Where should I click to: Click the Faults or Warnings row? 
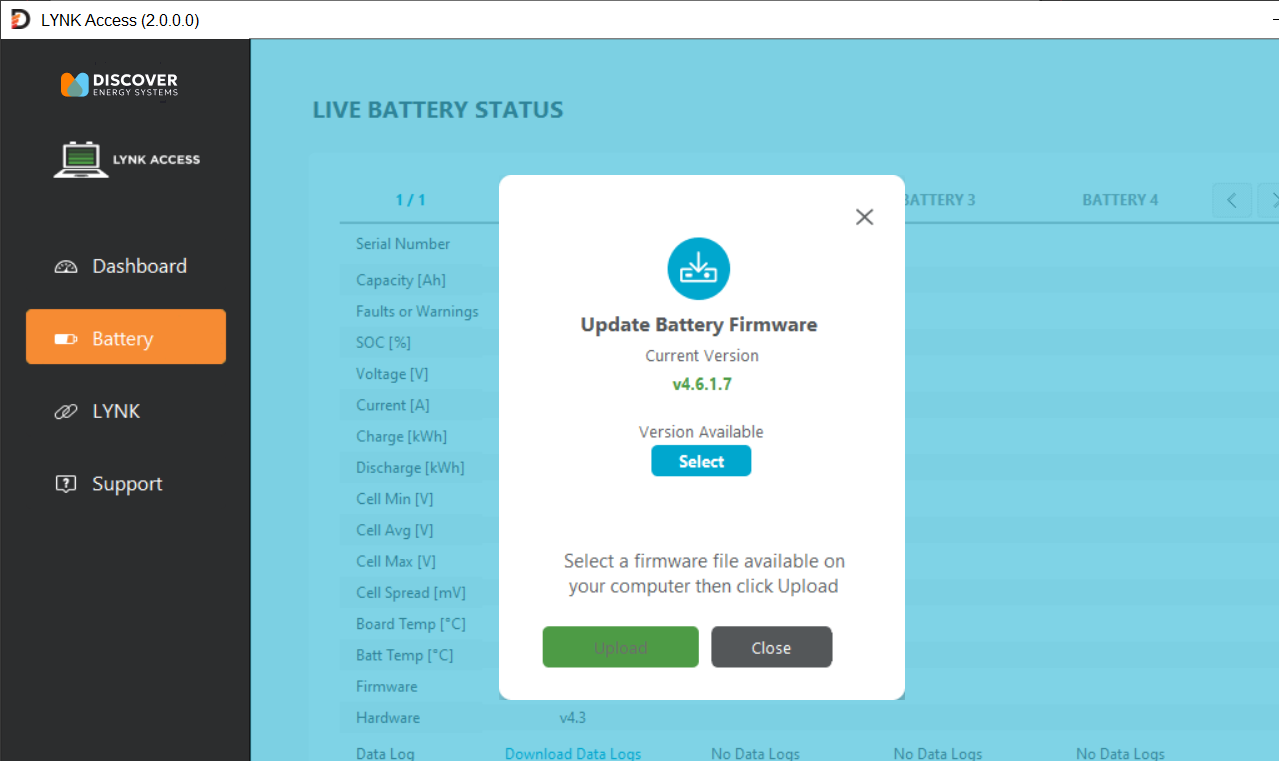(x=417, y=311)
